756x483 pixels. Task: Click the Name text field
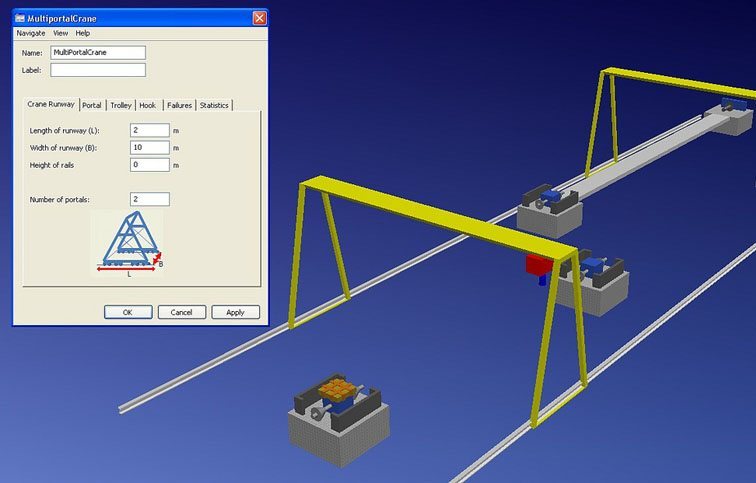click(x=98, y=52)
